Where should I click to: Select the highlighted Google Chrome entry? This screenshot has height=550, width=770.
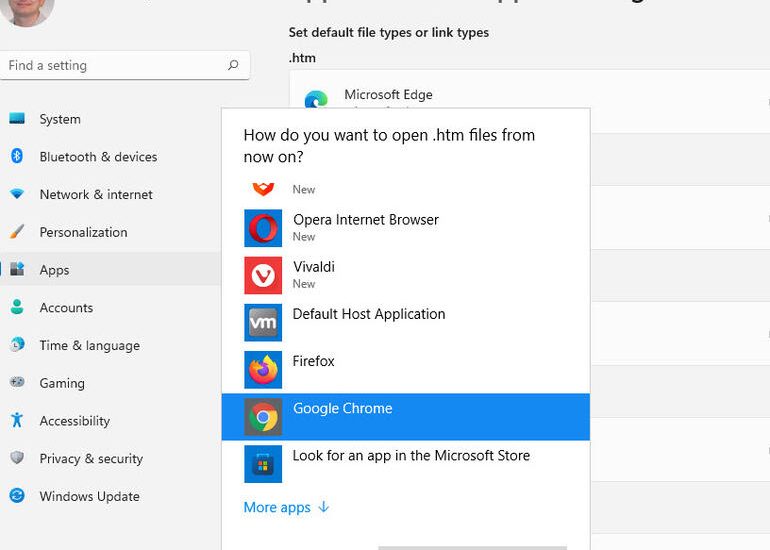coord(406,417)
